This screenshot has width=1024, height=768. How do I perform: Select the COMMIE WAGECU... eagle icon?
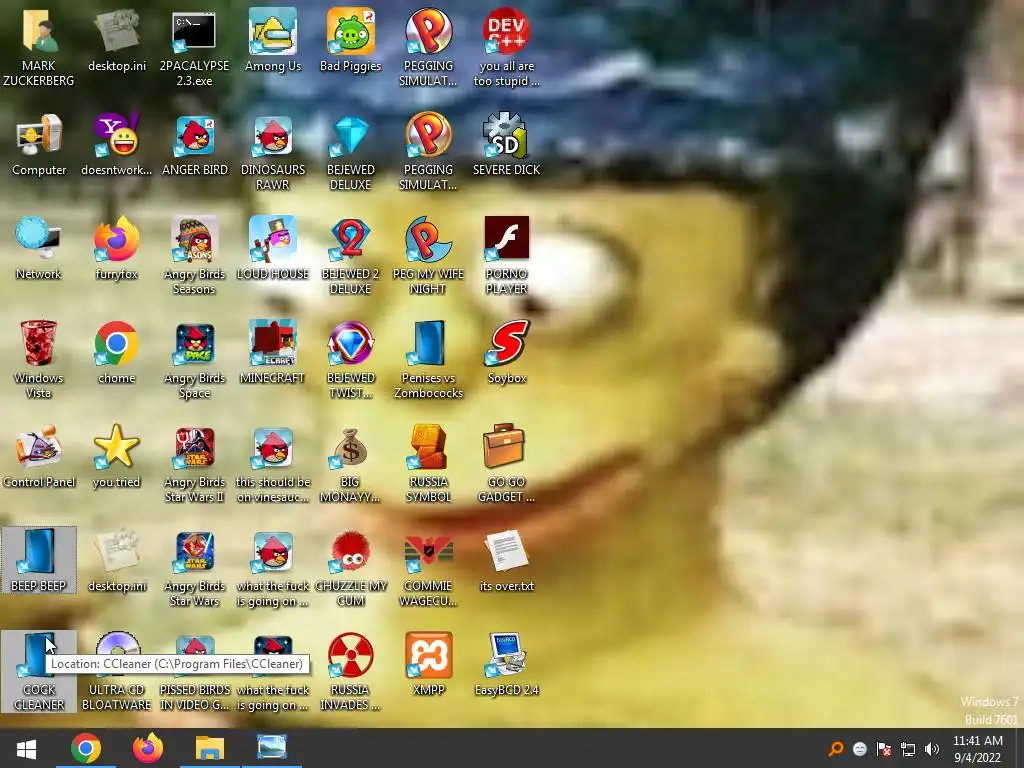click(428, 552)
